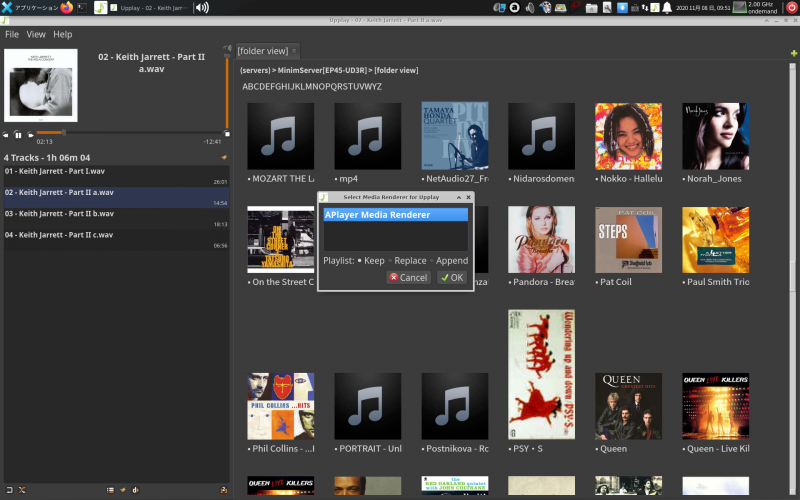The height and width of the screenshot is (500, 800).
Task: Open the Help menu
Action: 63,34
